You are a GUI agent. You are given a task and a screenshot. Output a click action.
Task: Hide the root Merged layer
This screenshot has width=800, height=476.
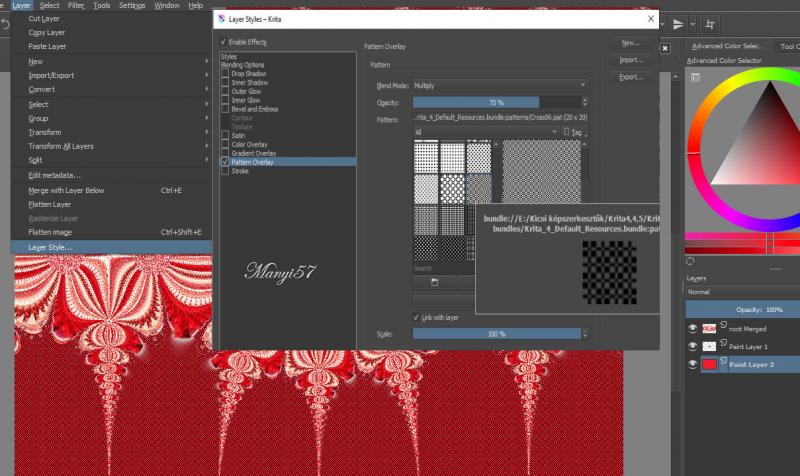point(691,328)
